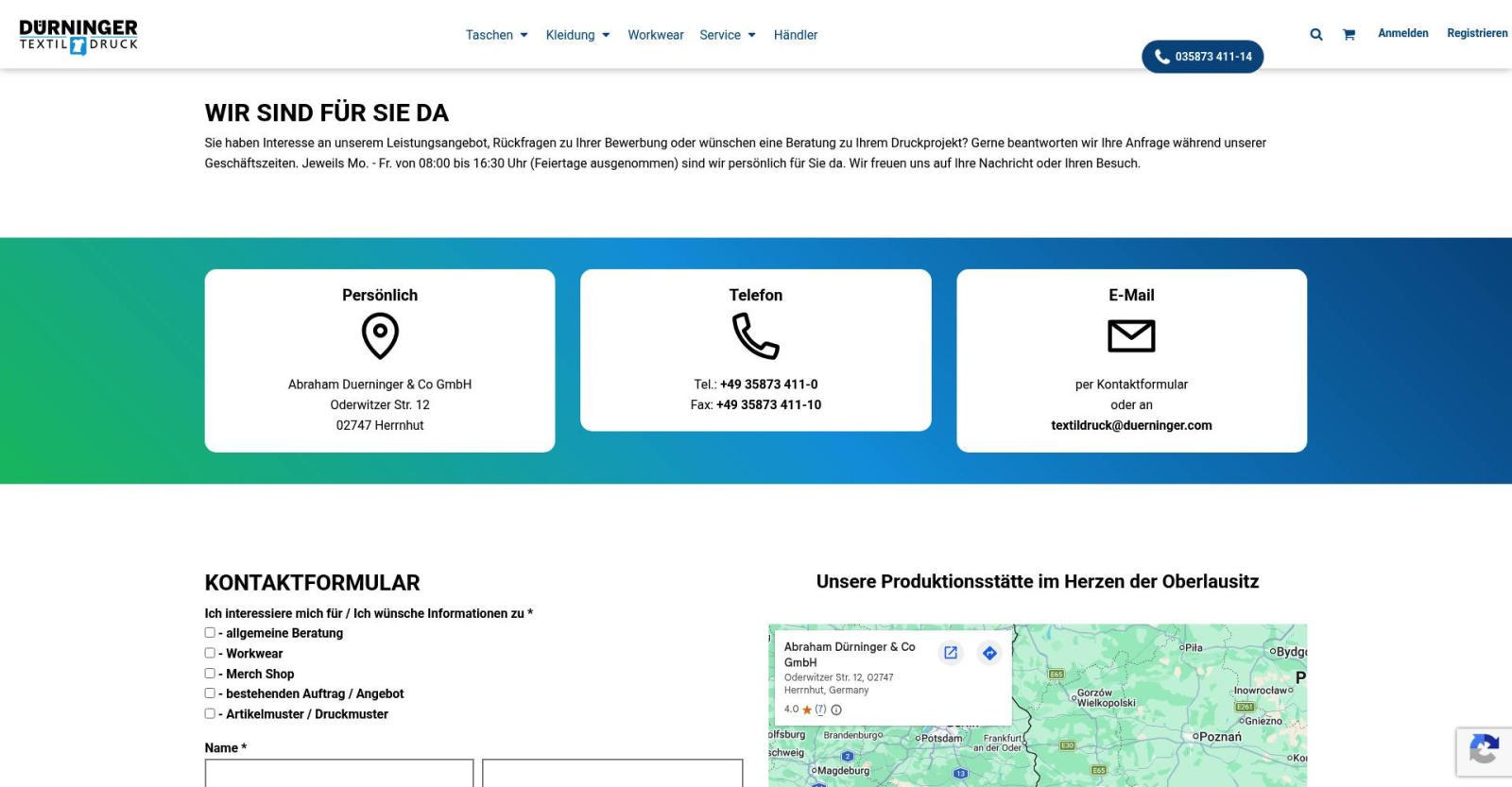Enable the Workwear interest checkbox

click(x=210, y=653)
